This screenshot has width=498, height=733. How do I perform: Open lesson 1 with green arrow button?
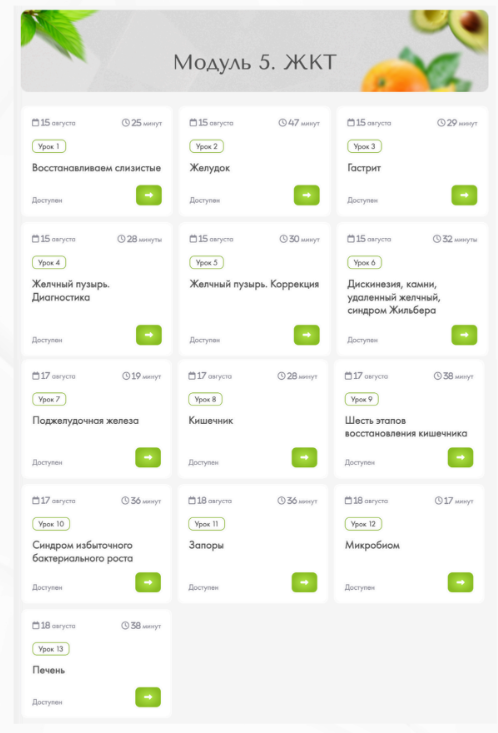pos(149,195)
